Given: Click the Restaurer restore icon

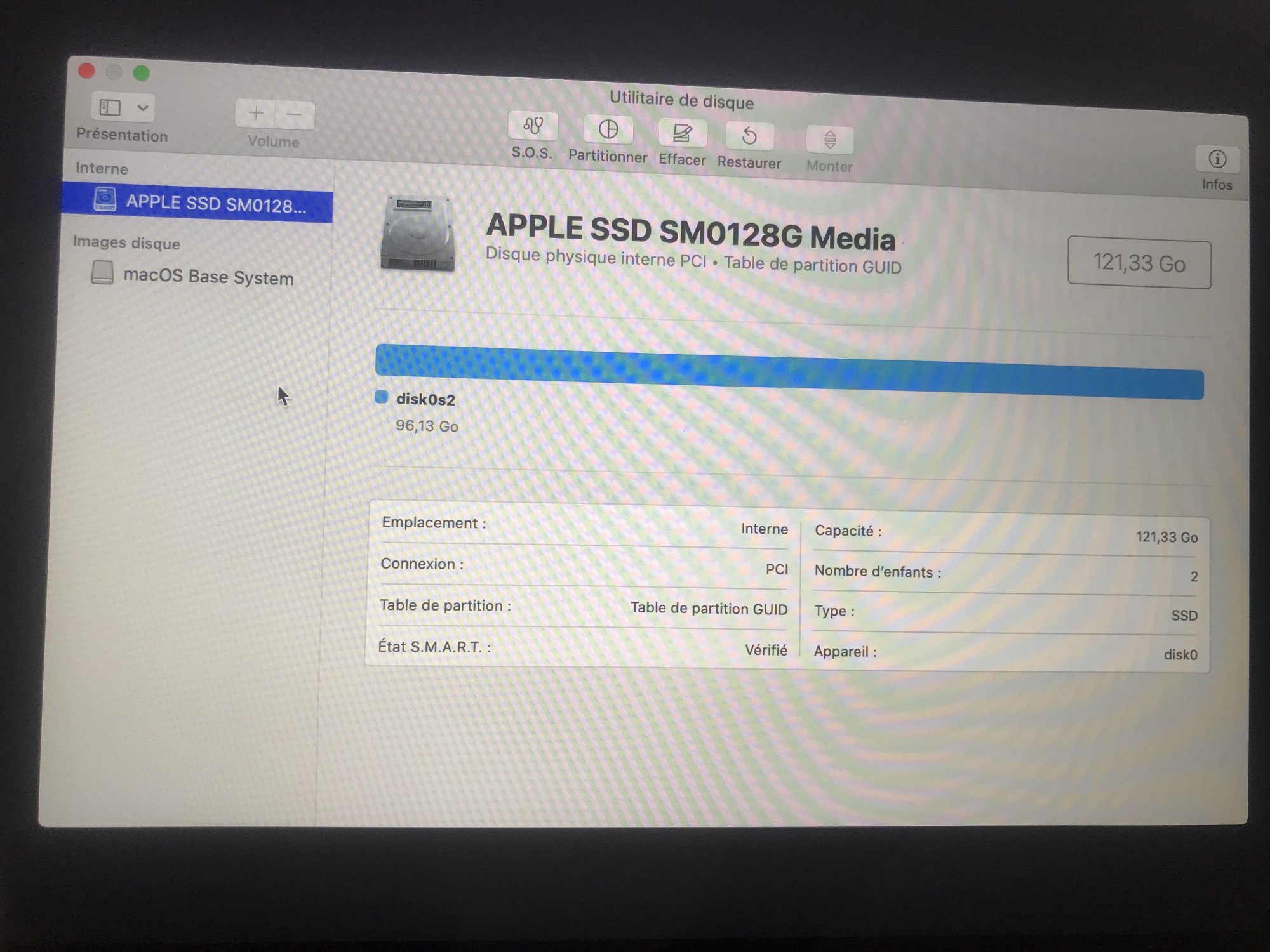Looking at the screenshot, I should (x=749, y=136).
